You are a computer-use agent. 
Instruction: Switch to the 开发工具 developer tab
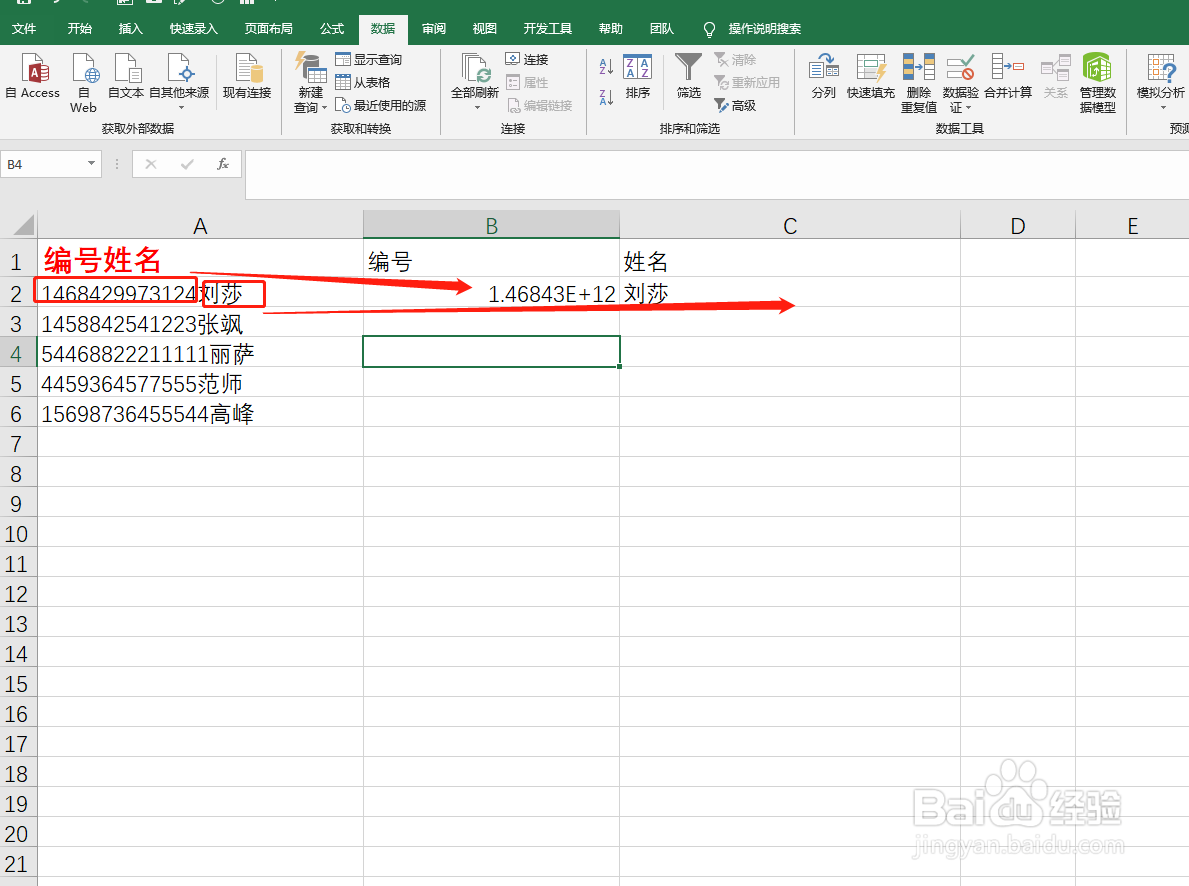(547, 29)
